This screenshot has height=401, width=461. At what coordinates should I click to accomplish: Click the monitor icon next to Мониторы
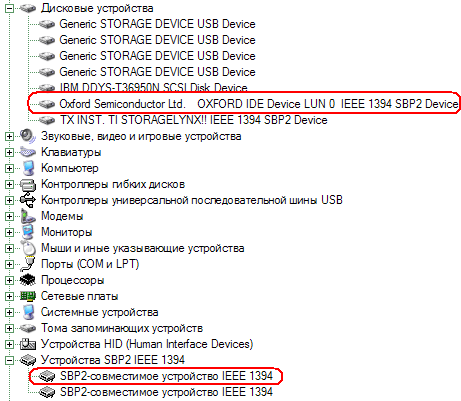27,232
